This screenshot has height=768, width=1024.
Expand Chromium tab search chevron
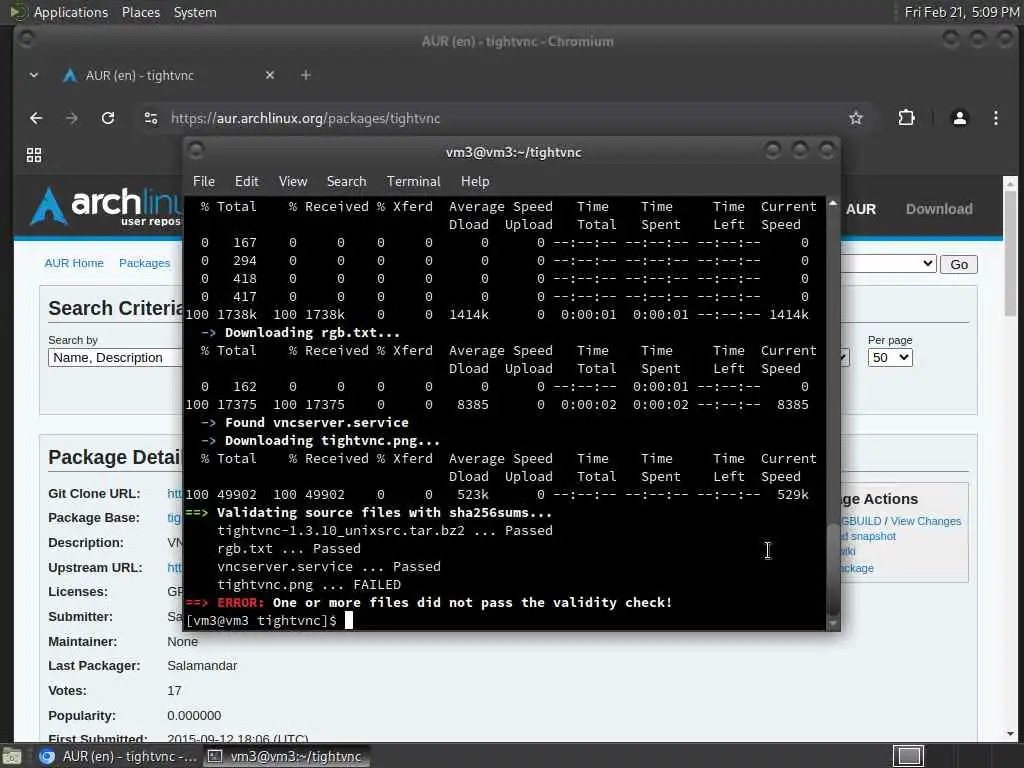tap(34, 75)
